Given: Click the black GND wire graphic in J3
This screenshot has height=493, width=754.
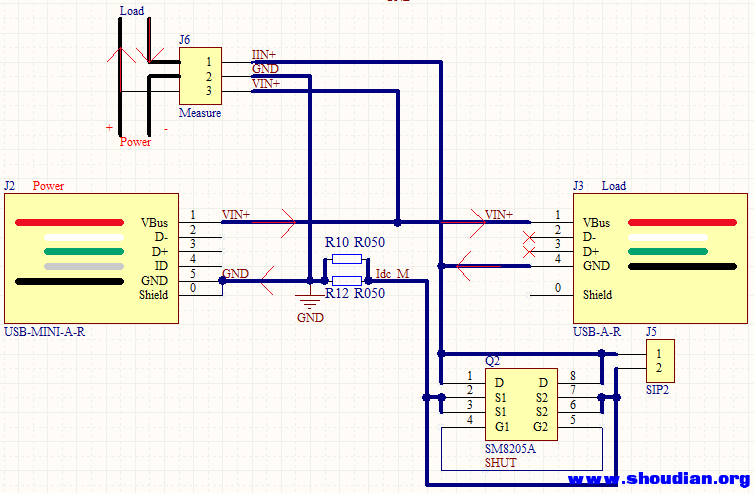Looking at the screenshot, I should (x=682, y=266).
